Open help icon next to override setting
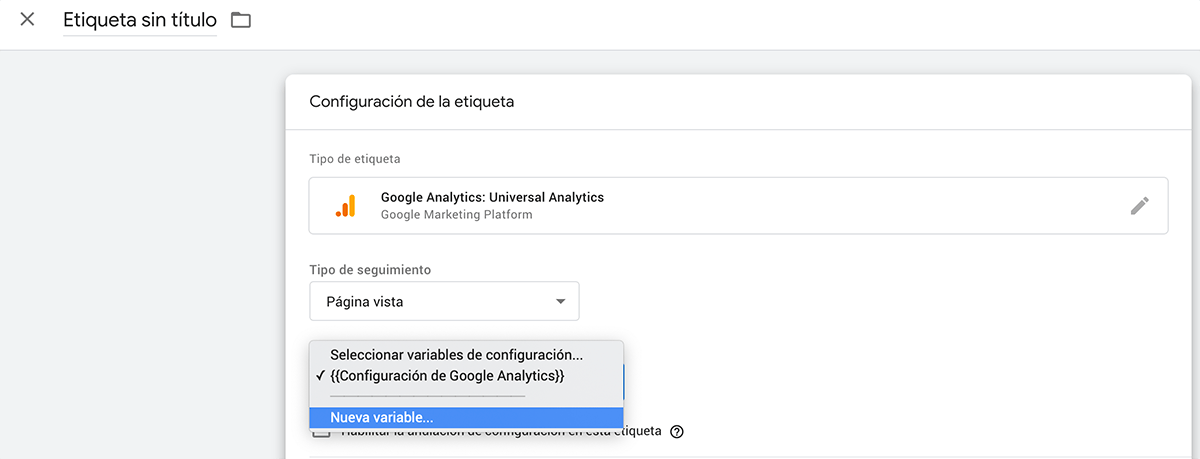Screen dimensions: 1200x459 coord(677,432)
